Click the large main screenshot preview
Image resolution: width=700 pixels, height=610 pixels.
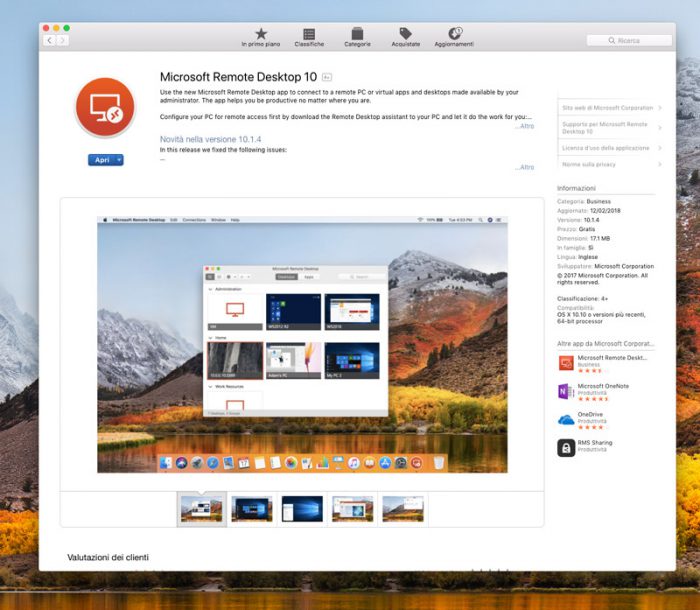pos(302,344)
